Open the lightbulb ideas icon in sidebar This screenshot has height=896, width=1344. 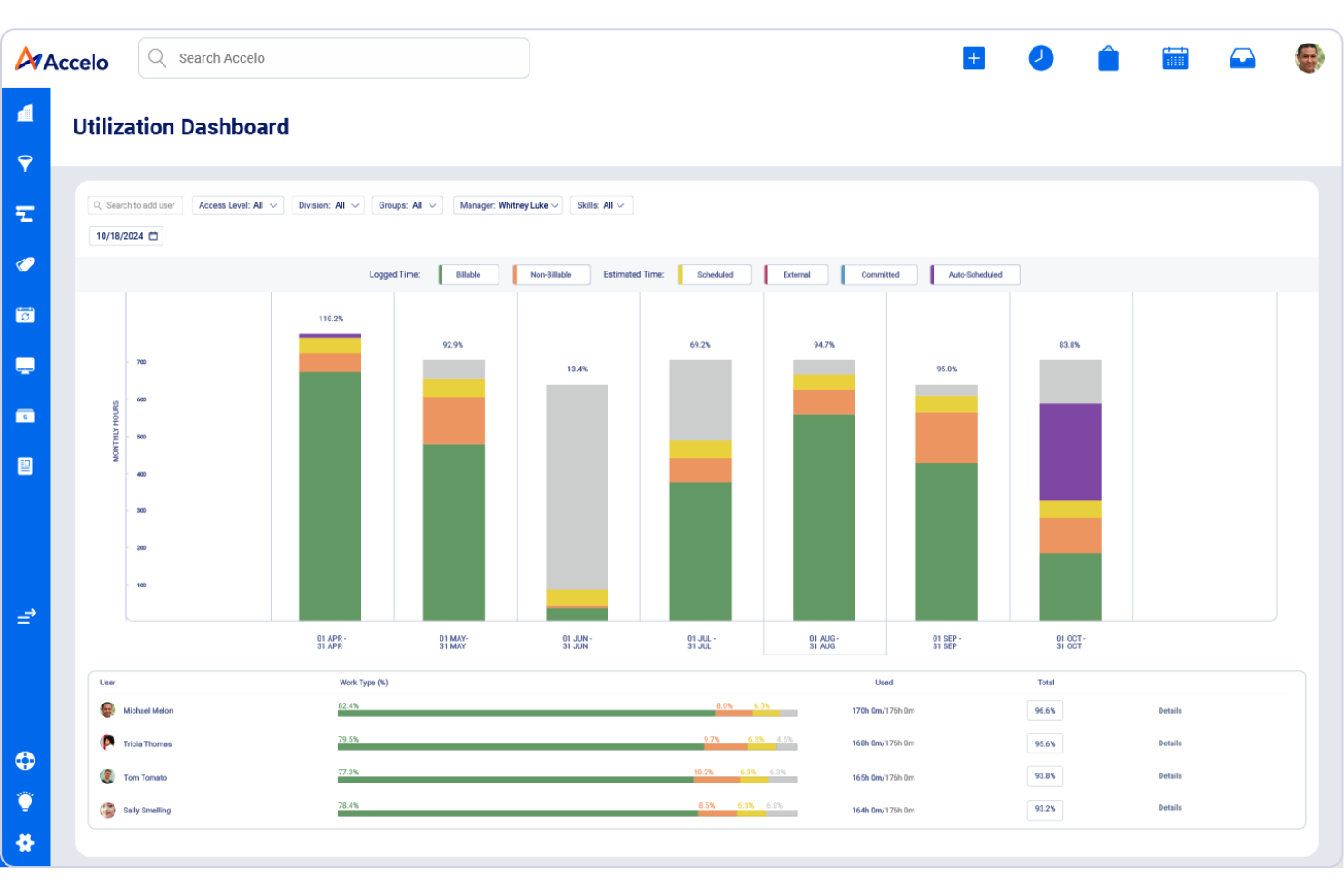coord(25,802)
